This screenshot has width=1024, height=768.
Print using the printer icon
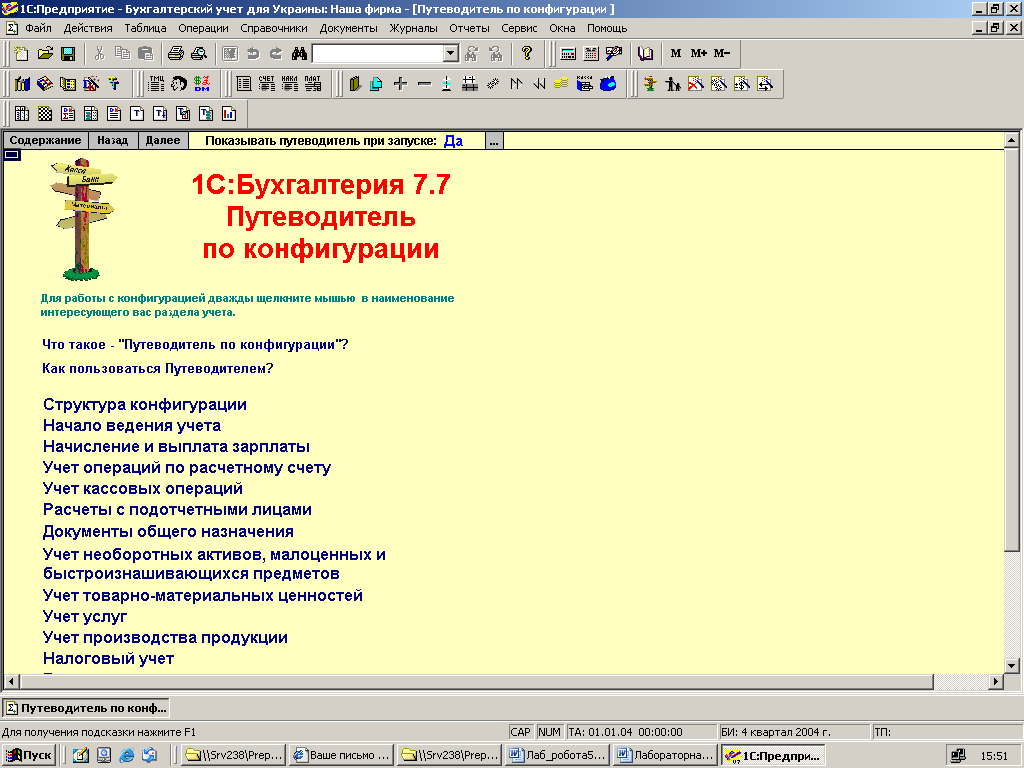point(176,54)
